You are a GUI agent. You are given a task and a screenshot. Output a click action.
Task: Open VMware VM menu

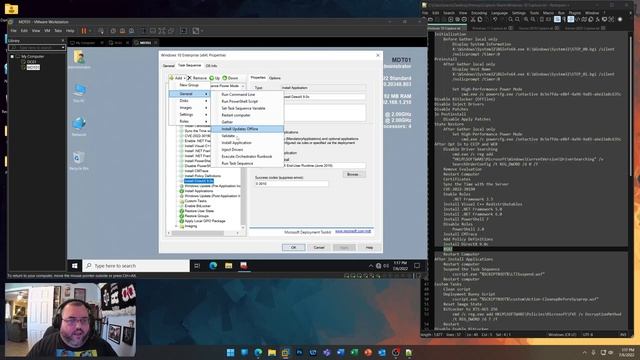(47, 31)
